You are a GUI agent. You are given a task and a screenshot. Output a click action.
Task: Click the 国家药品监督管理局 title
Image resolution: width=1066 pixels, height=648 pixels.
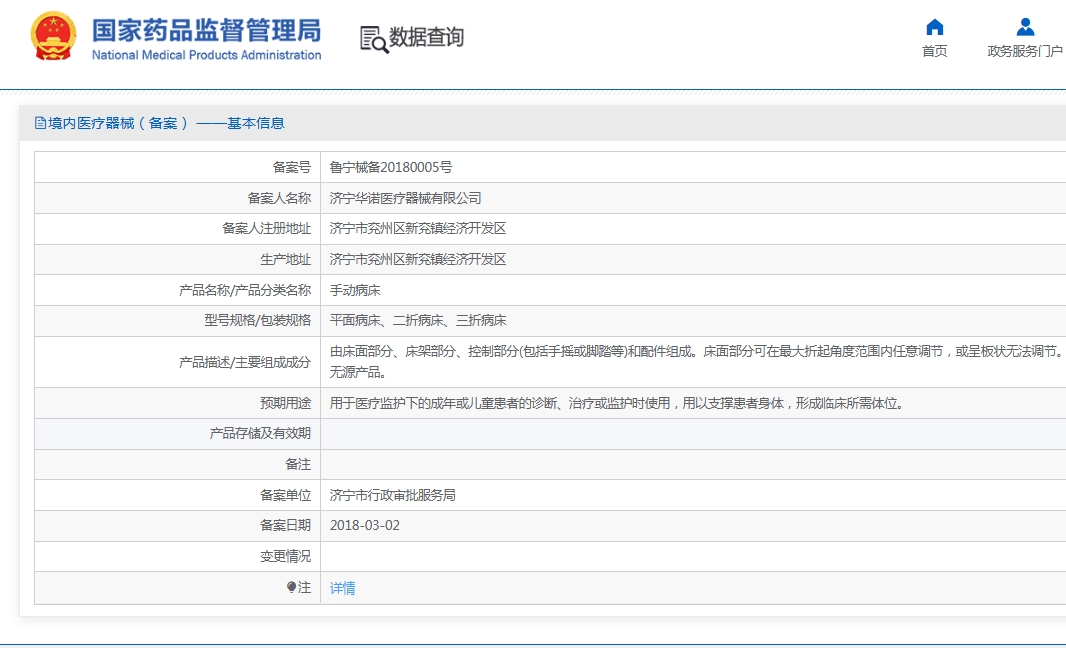pyautogui.click(x=207, y=31)
